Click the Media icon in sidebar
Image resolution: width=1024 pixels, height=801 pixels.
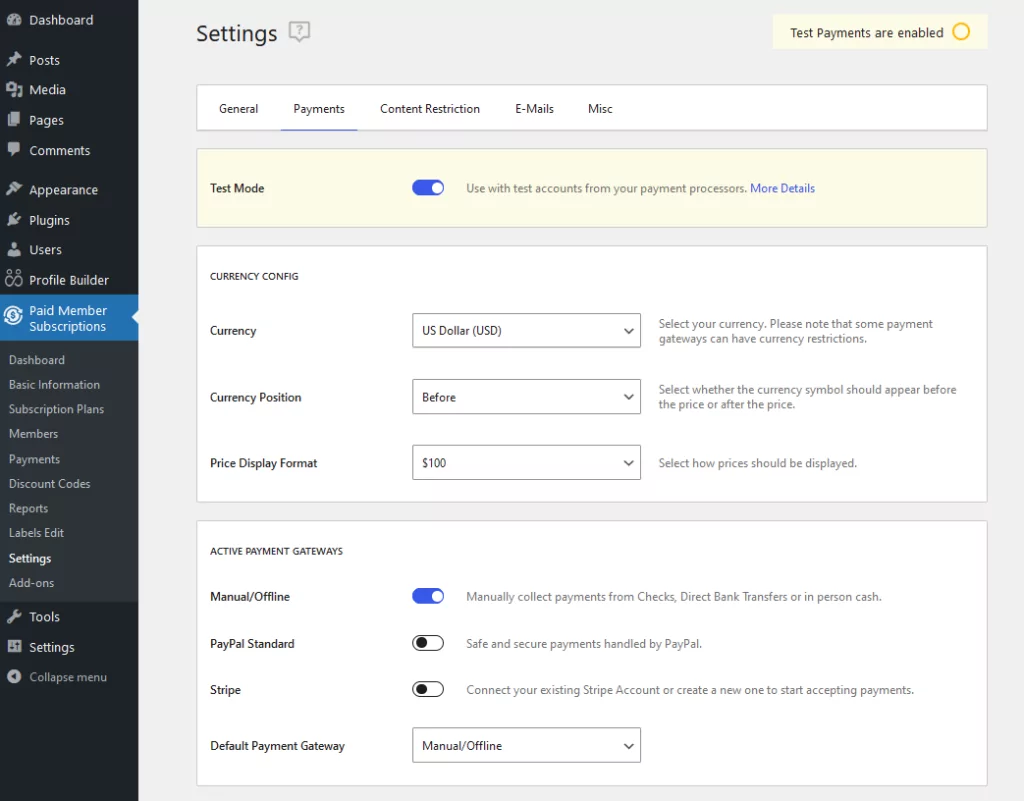pos(14,89)
